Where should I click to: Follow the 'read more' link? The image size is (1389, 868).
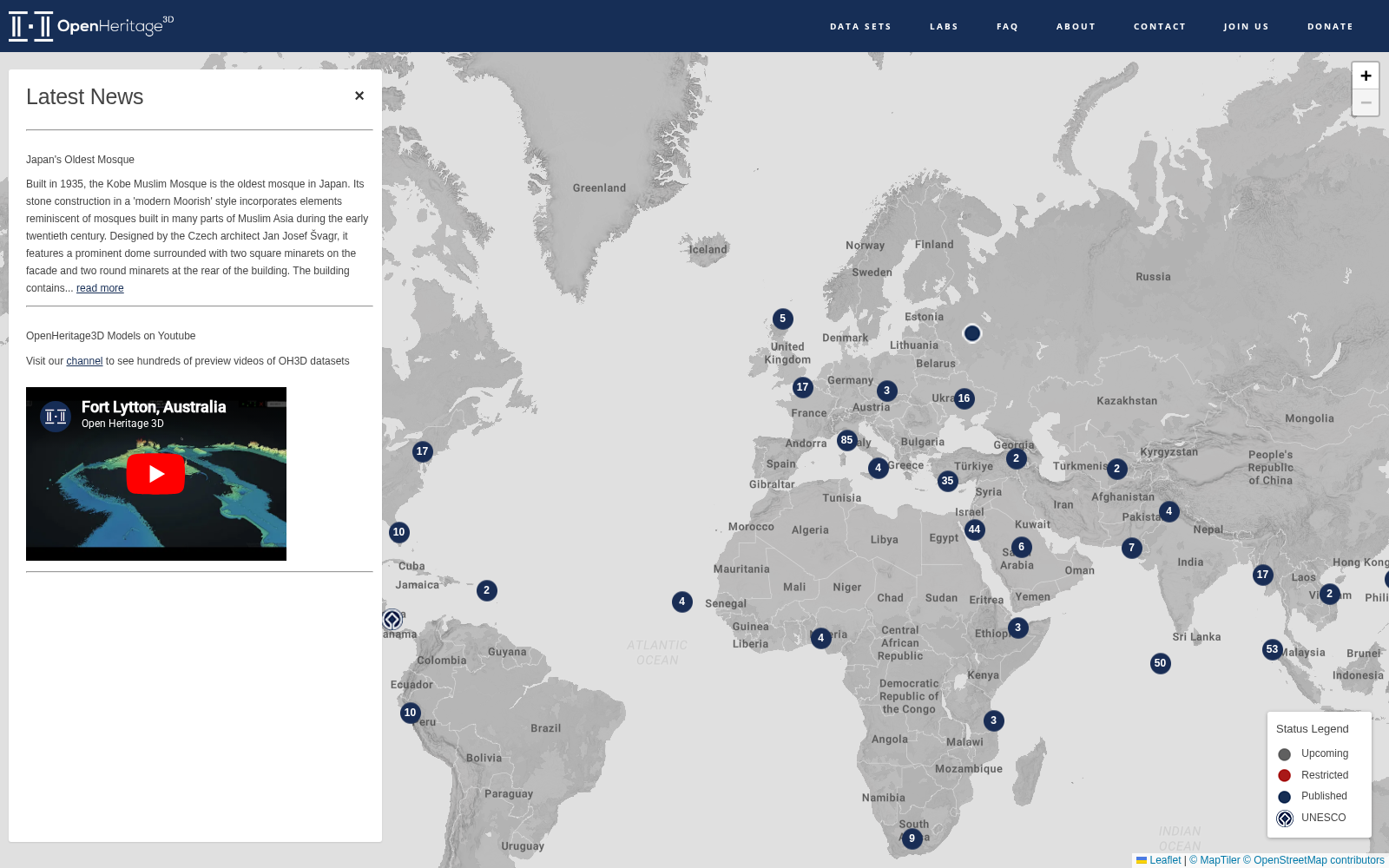tap(100, 288)
